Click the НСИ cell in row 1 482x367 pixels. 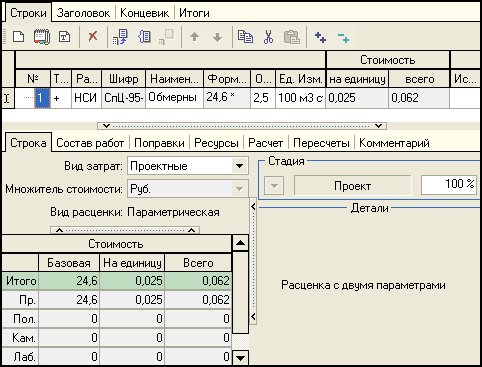86,98
